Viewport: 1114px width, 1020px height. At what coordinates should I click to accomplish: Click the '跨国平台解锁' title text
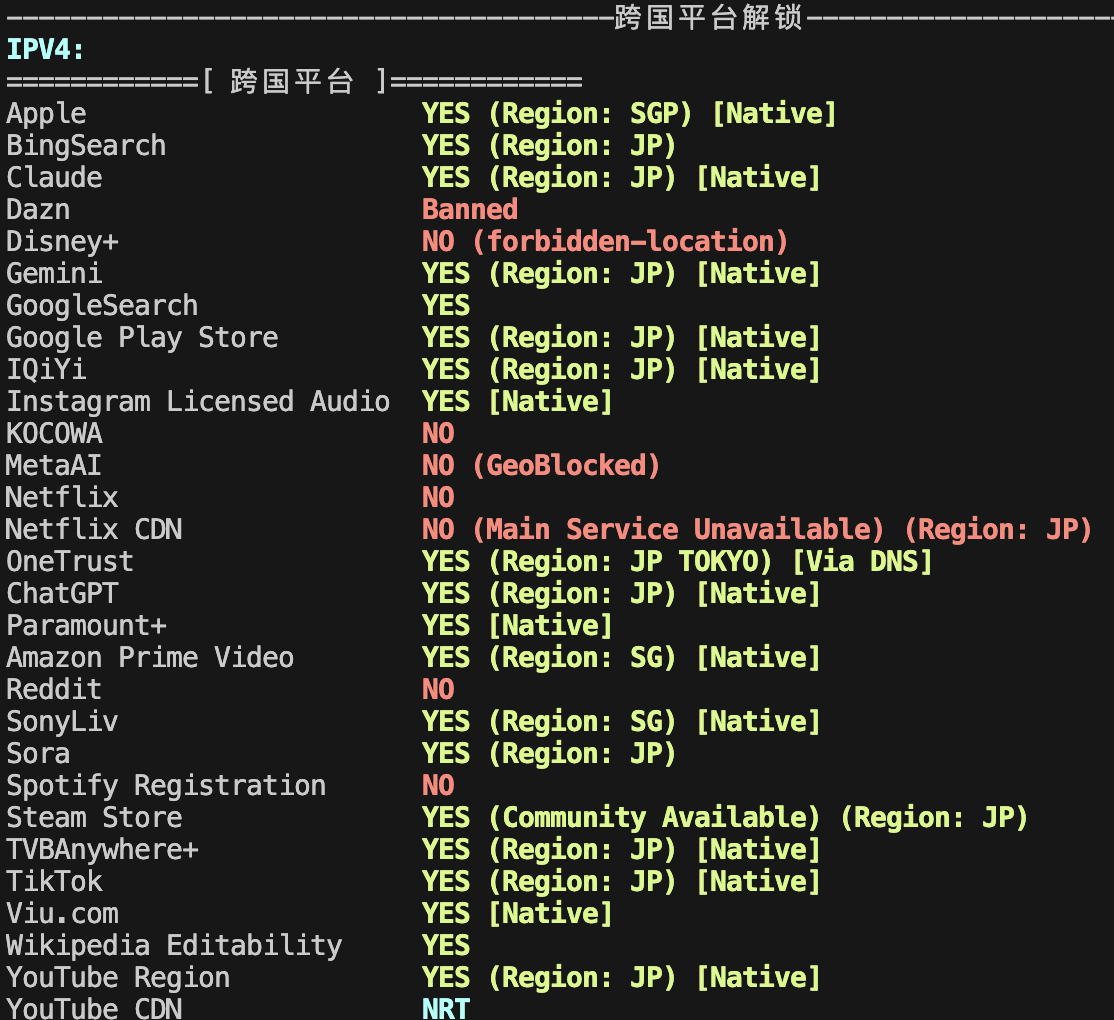click(x=709, y=17)
